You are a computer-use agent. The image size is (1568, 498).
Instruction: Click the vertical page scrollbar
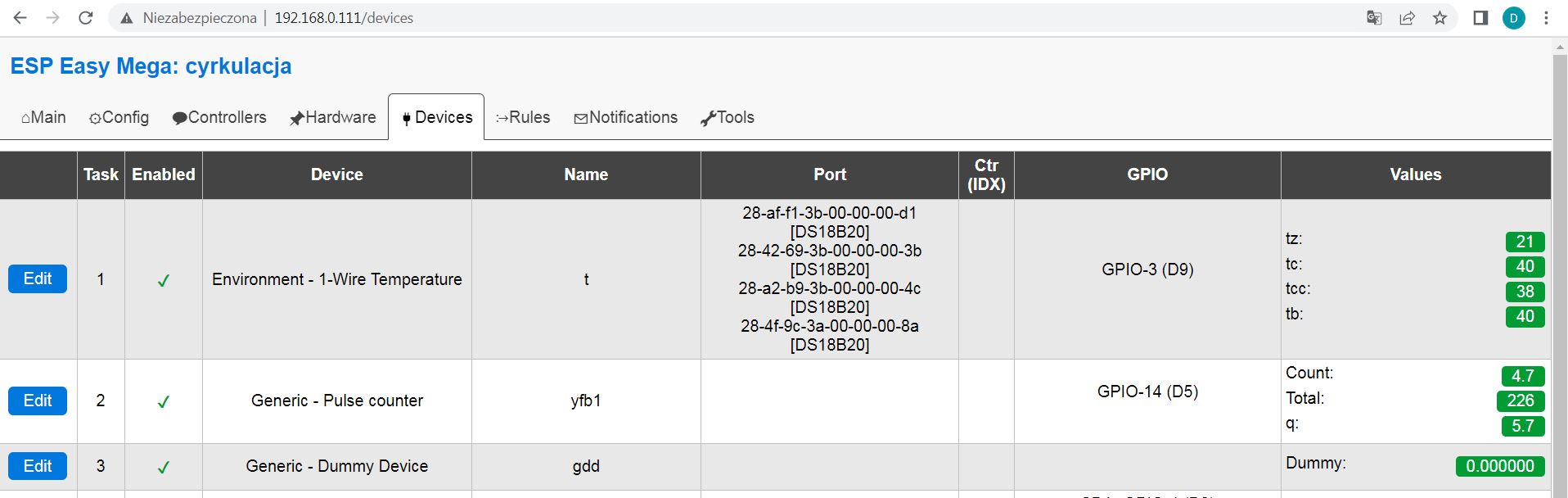pos(1560,270)
